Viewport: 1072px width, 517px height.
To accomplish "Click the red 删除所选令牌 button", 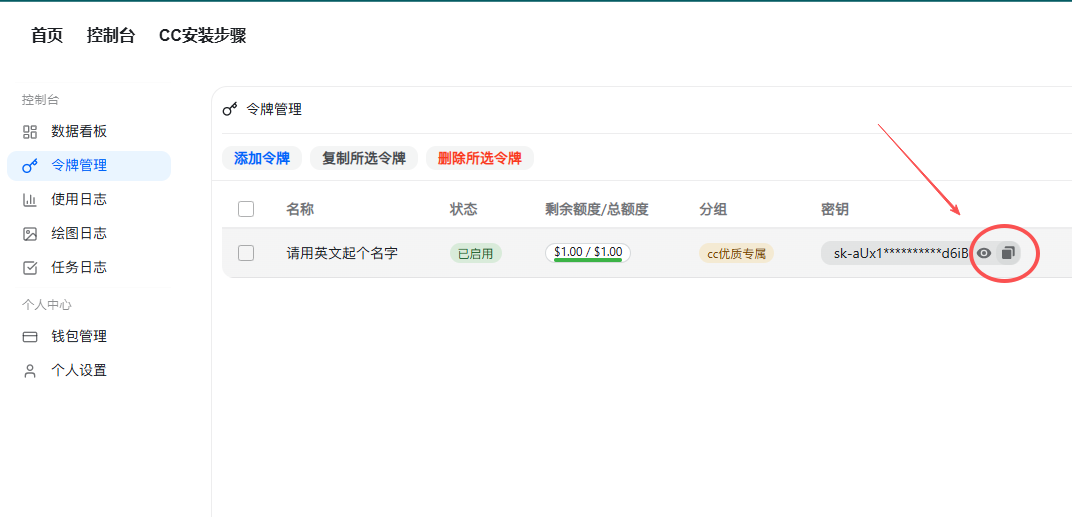I will [x=480, y=158].
